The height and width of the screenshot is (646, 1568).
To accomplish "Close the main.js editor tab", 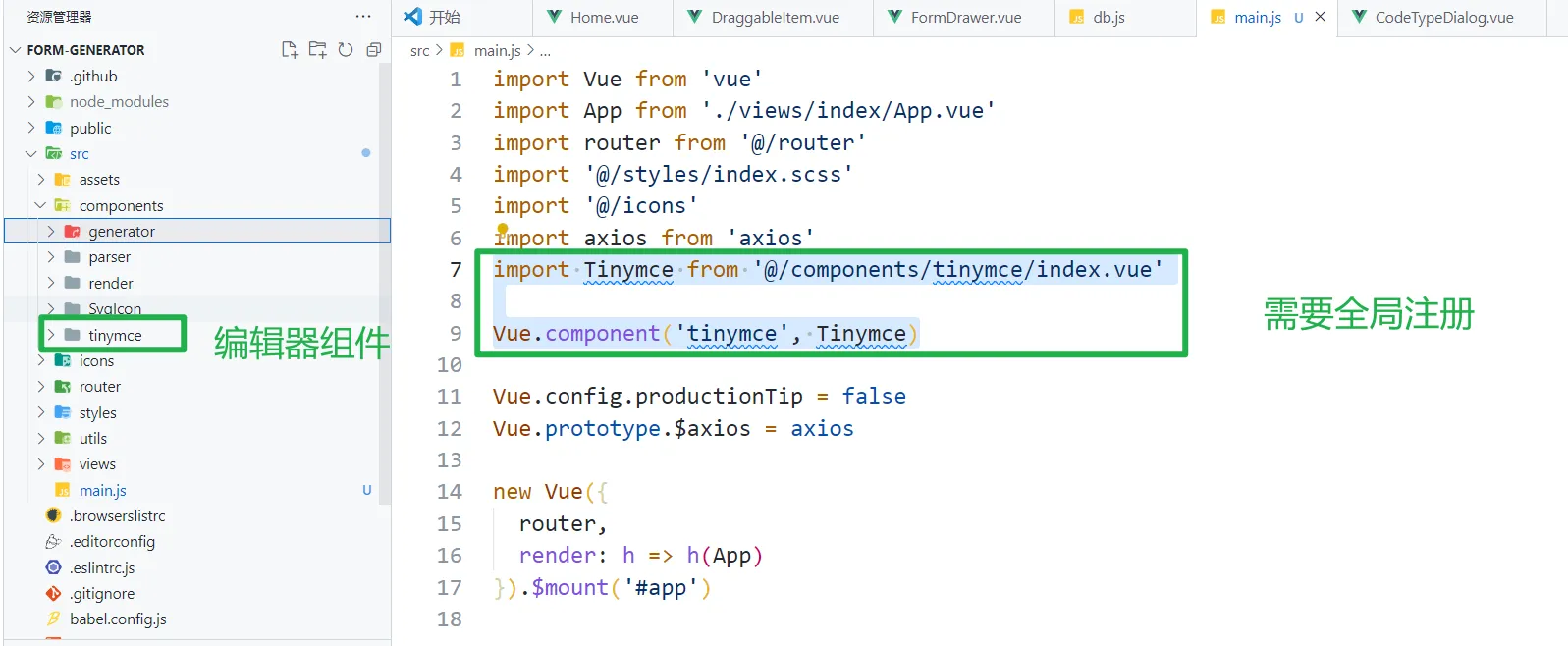I will pyautogui.click(x=1320, y=17).
